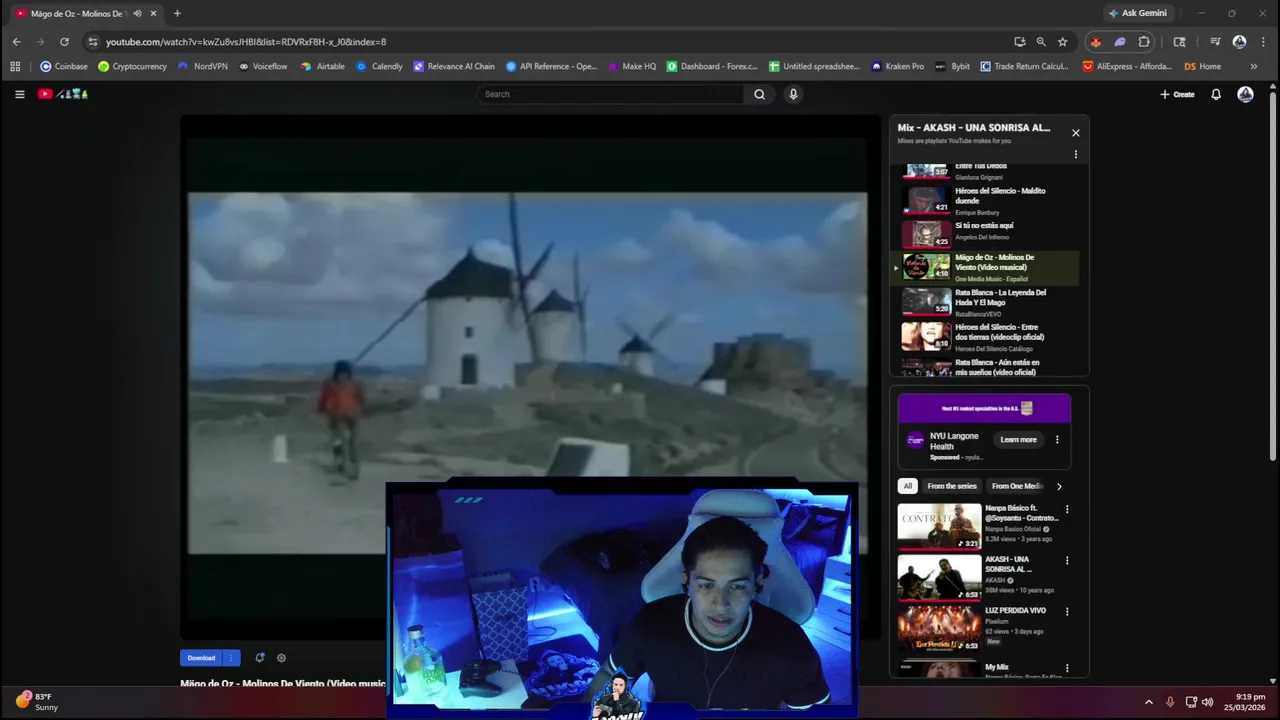Image resolution: width=1280 pixels, height=720 pixels.
Task: Go to YouTube home via logo
Action: coord(63,94)
